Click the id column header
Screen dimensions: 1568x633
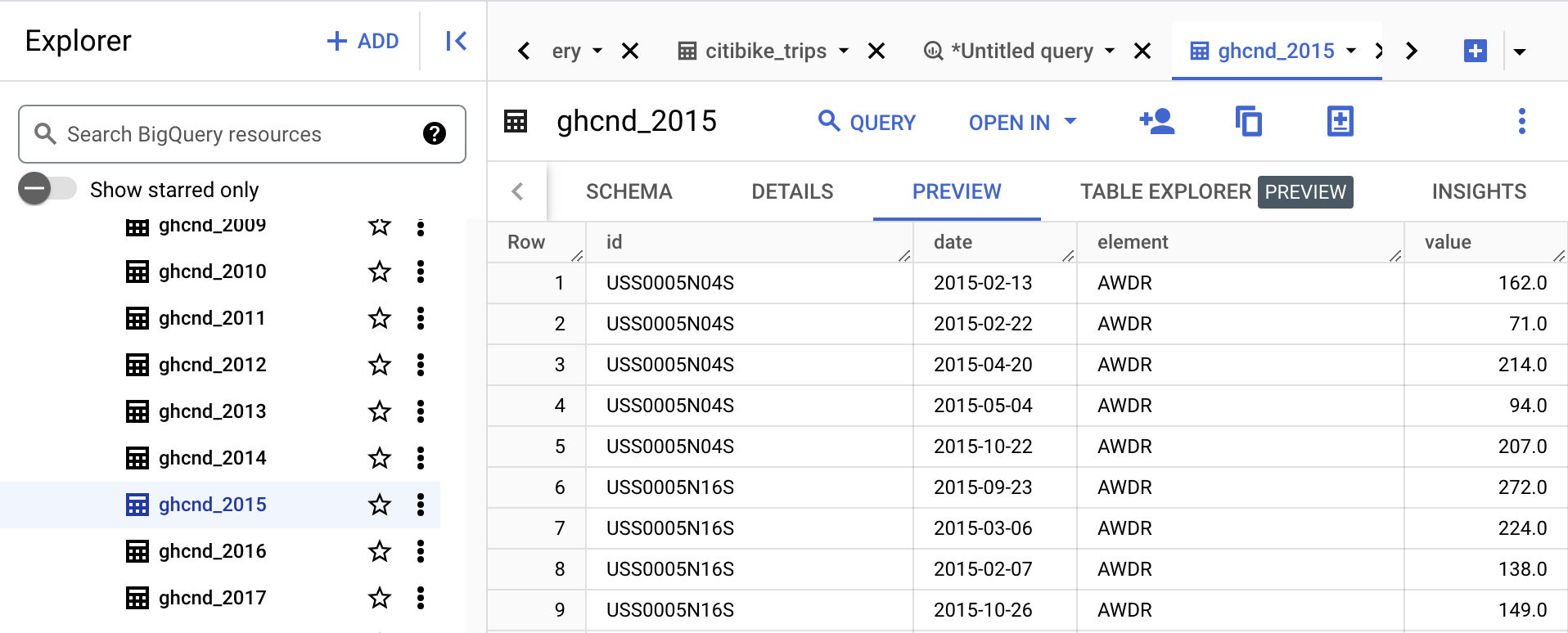[x=750, y=242]
